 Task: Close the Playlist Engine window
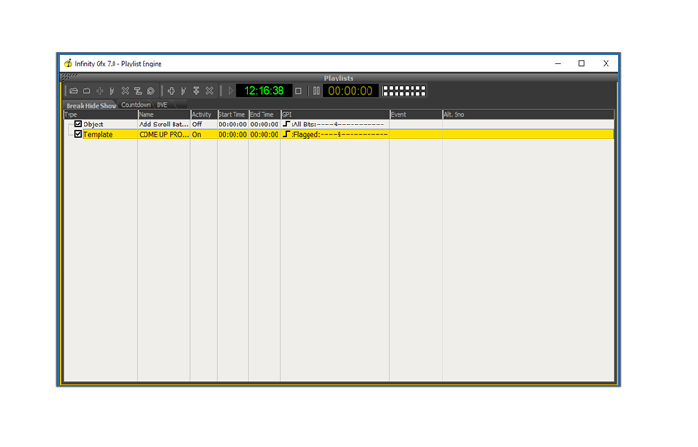click(x=606, y=64)
